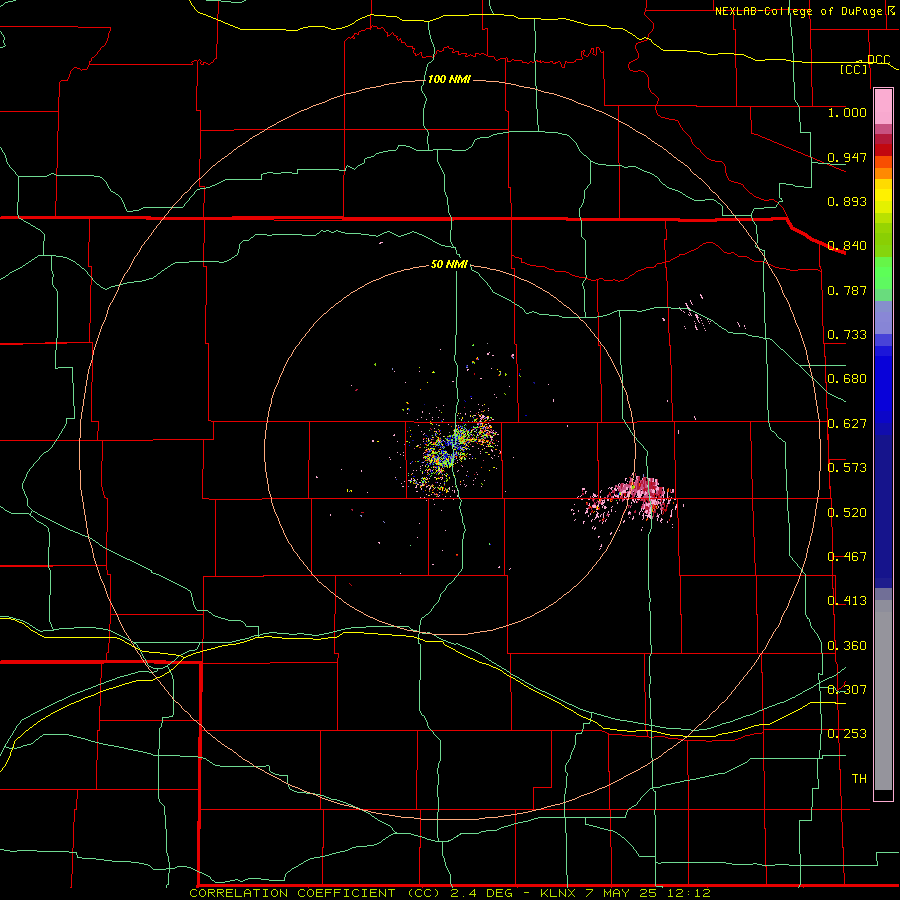Pick the light pink swatch atop the color bar
This screenshot has width=900, height=900.
883,106
